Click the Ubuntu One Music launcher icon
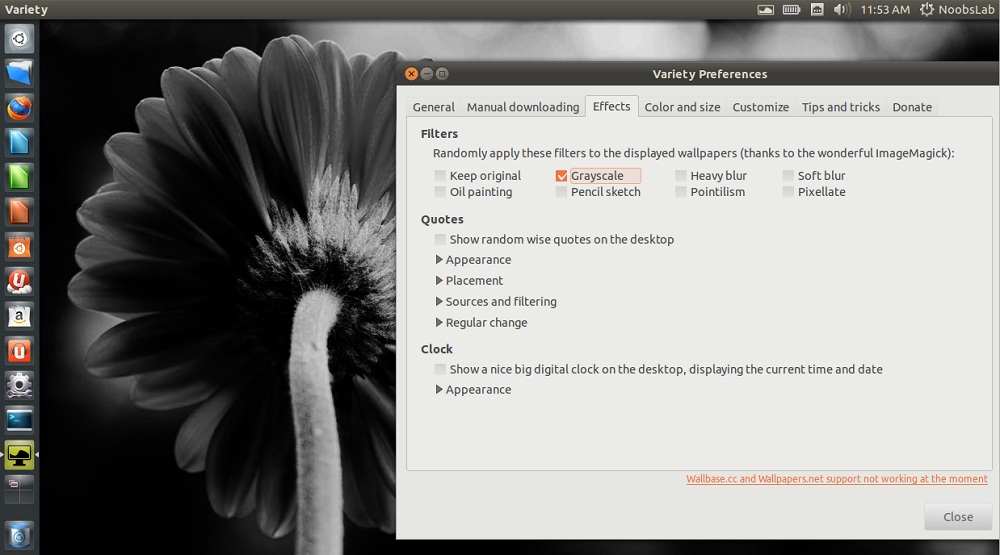Screen dimensions: 1000x555 [19, 351]
